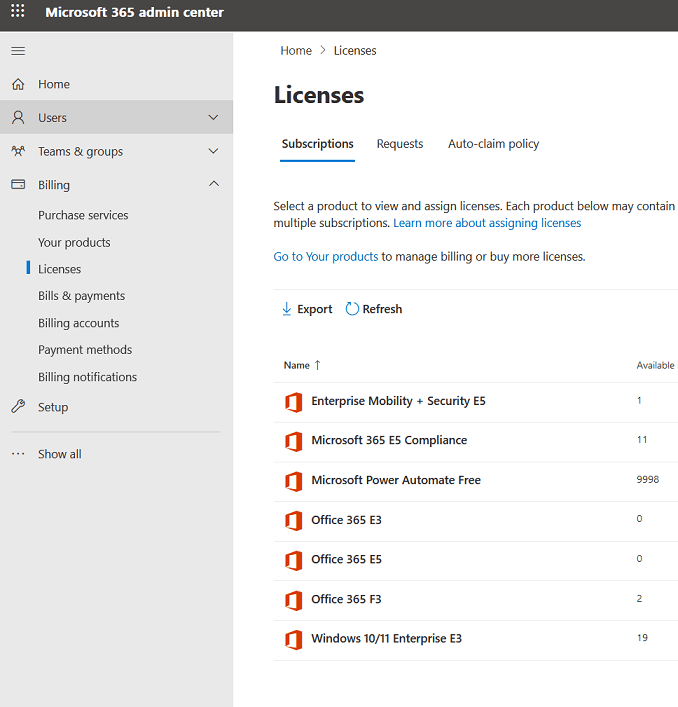This screenshot has height=707, width=678.
Task: Click available count 19 for Windows Enterprise E3
Action: pyautogui.click(x=642, y=638)
